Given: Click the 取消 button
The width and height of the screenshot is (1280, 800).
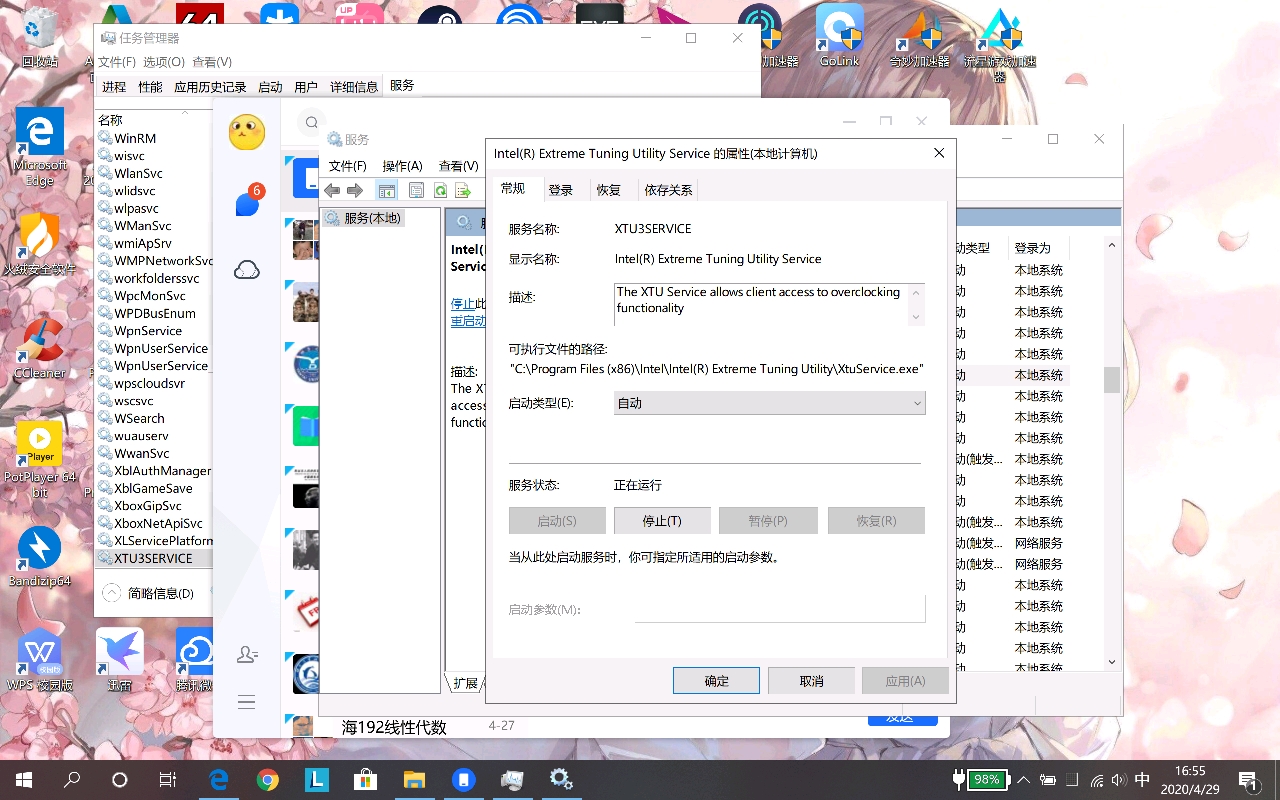Looking at the screenshot, I should (811, 681).
